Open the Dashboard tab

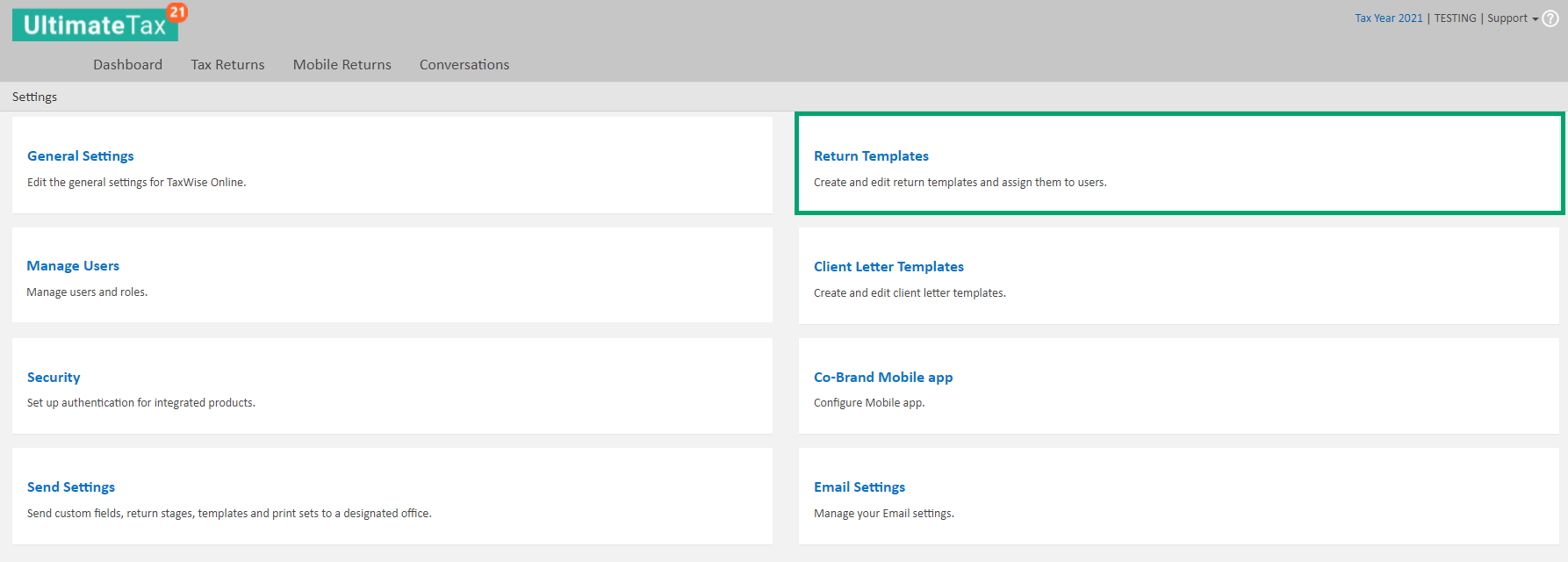[x=128, y=64]
